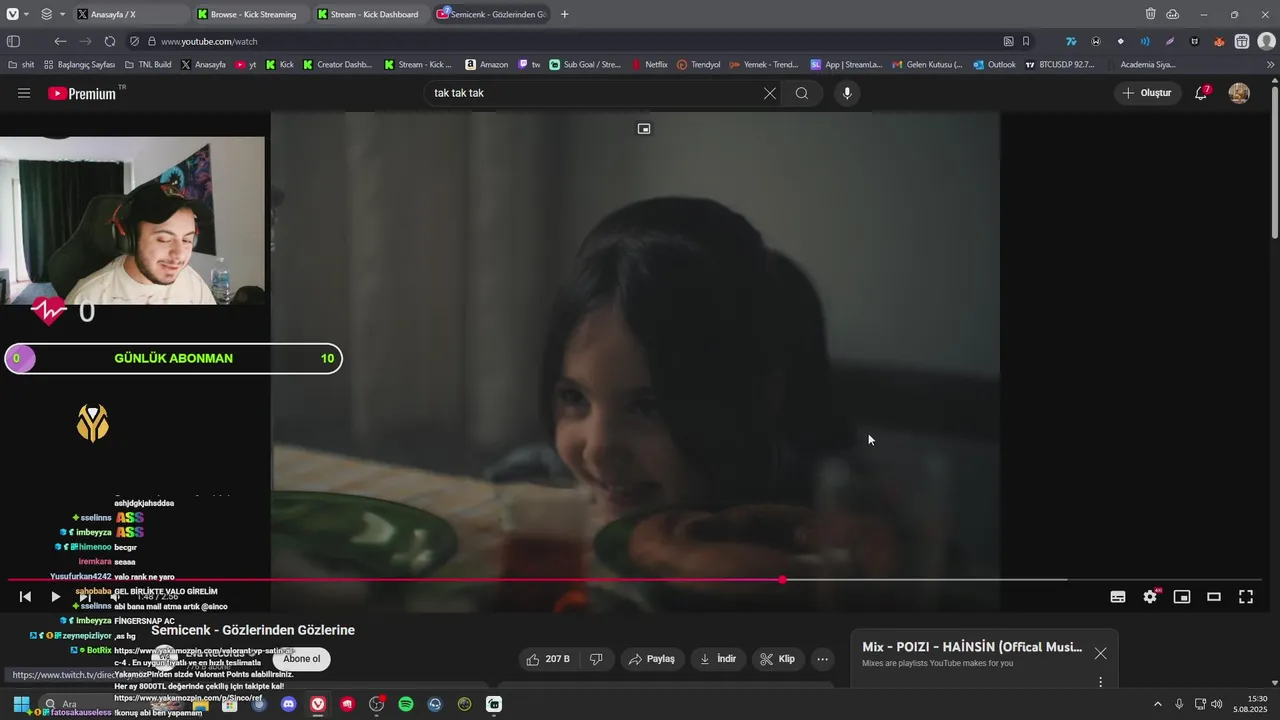
Task: Clear the search box text with X
Action: pyautogui.click(x=769, y=93)
